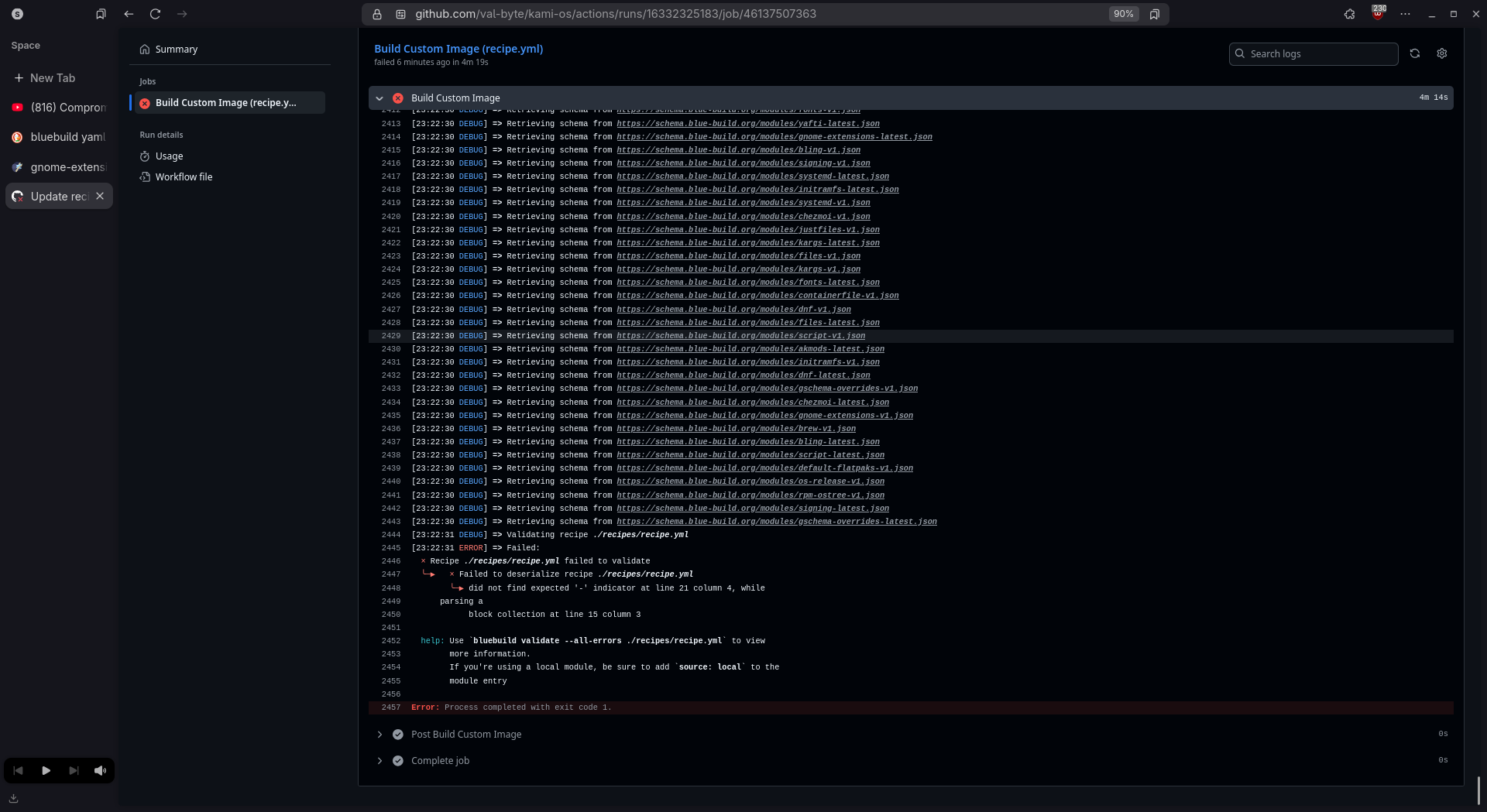Click the lock site security icon
This screenshot has height=812, width=1487.
377,14
